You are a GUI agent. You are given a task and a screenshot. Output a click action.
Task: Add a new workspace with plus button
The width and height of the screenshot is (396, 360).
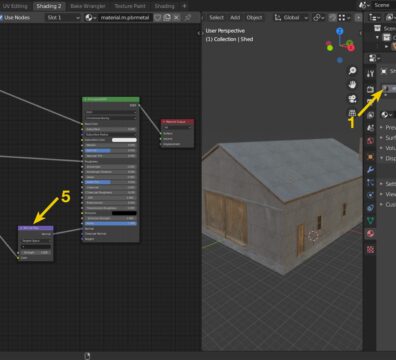(184, 6)
